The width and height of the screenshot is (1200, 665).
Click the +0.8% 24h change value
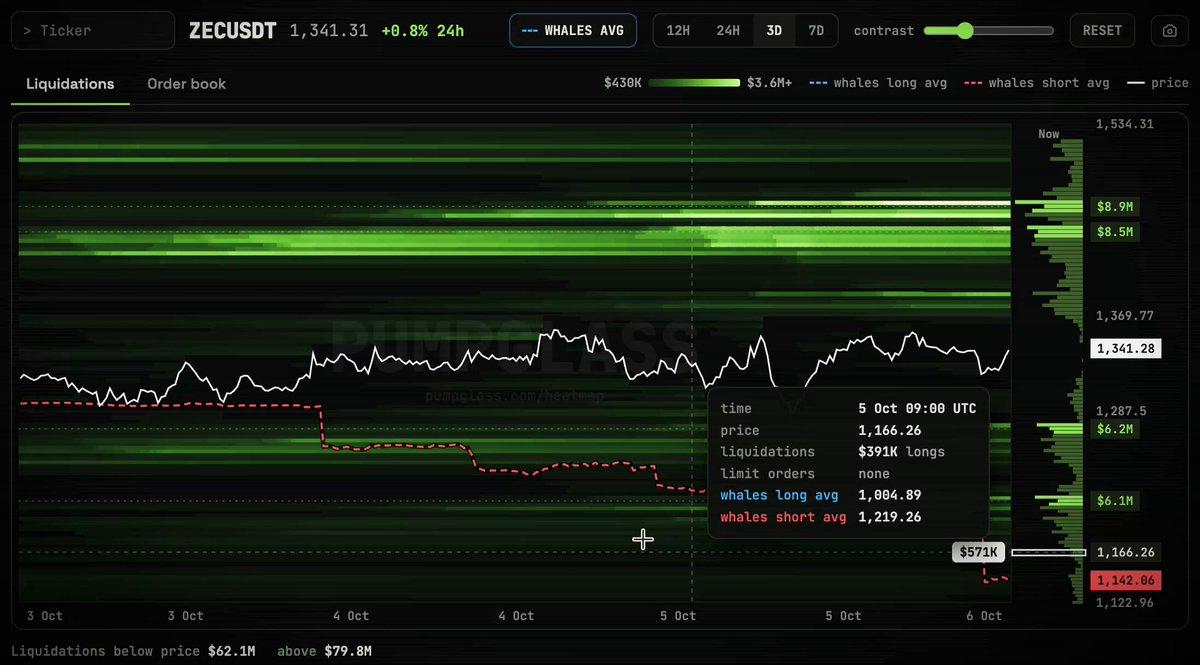coord(422,31)
